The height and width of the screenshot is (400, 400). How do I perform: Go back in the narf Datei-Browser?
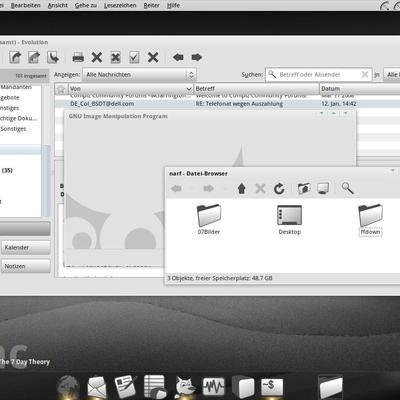click(x=176, y=189)
